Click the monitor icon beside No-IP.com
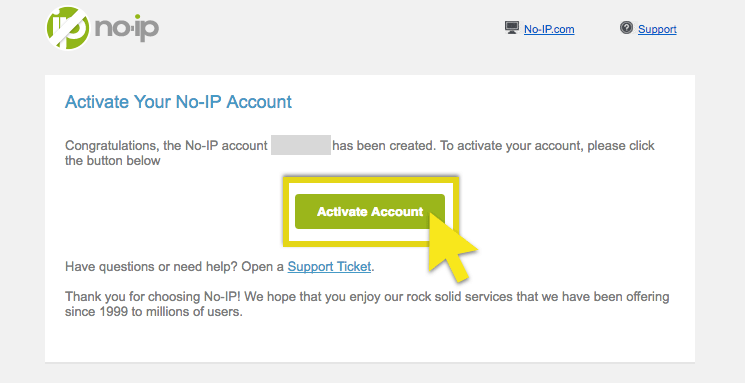The width and height of the screenshot is (745, 383). pos(512,28)
